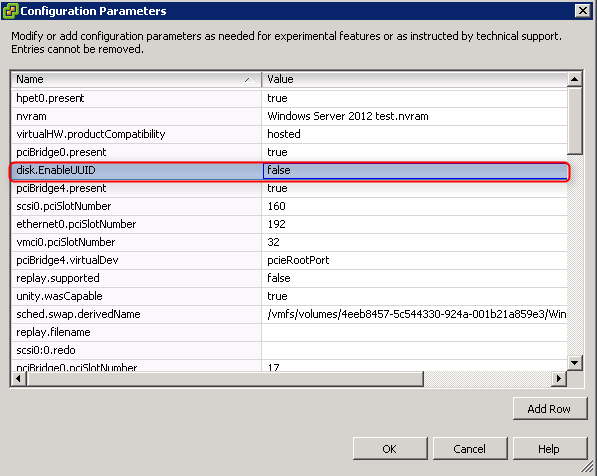Click the true value of pciBridge4.present
This screenshot has height=476, width=597.
415,188
